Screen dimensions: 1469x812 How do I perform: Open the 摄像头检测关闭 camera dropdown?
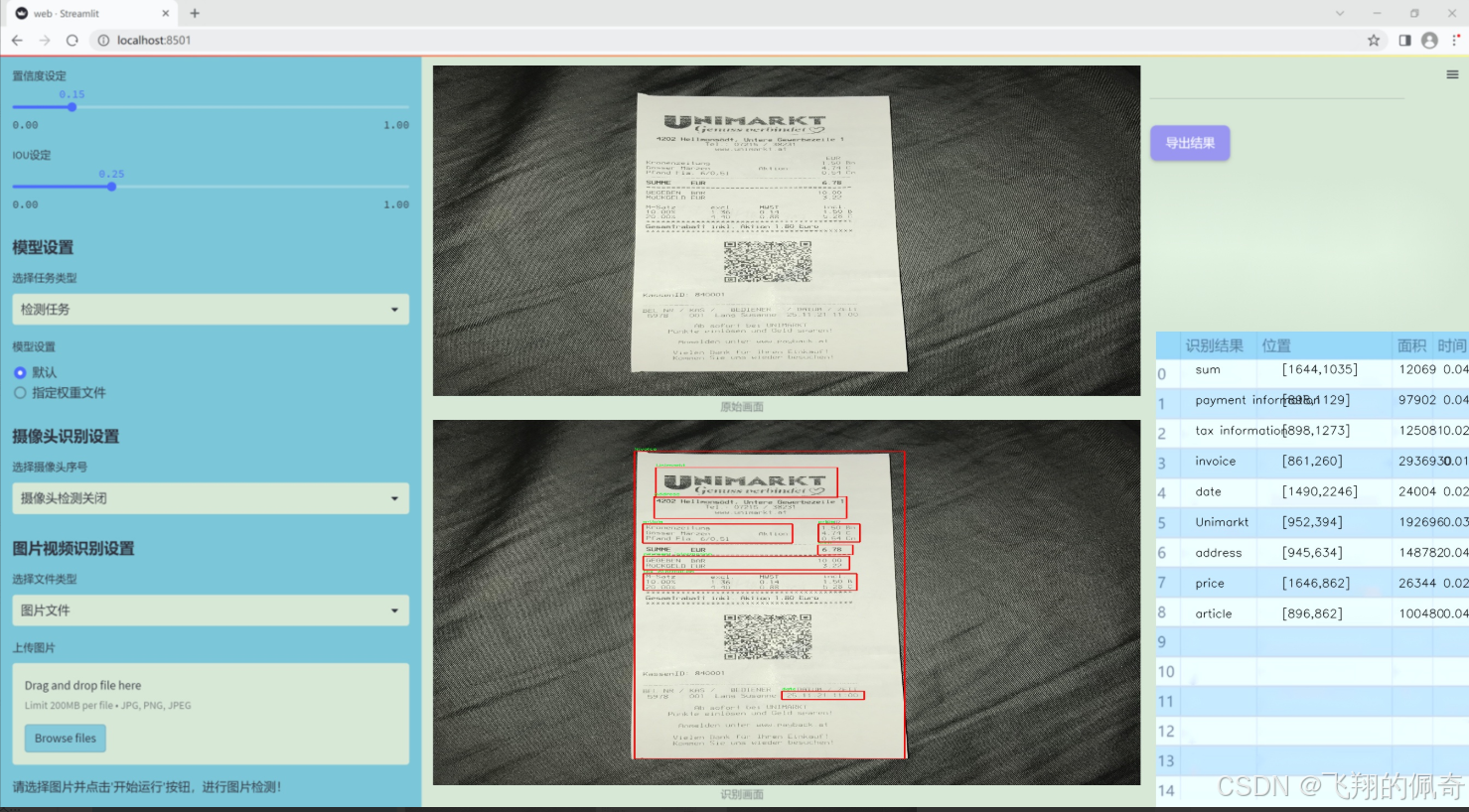pyautogui.click(x=211, y=498)
